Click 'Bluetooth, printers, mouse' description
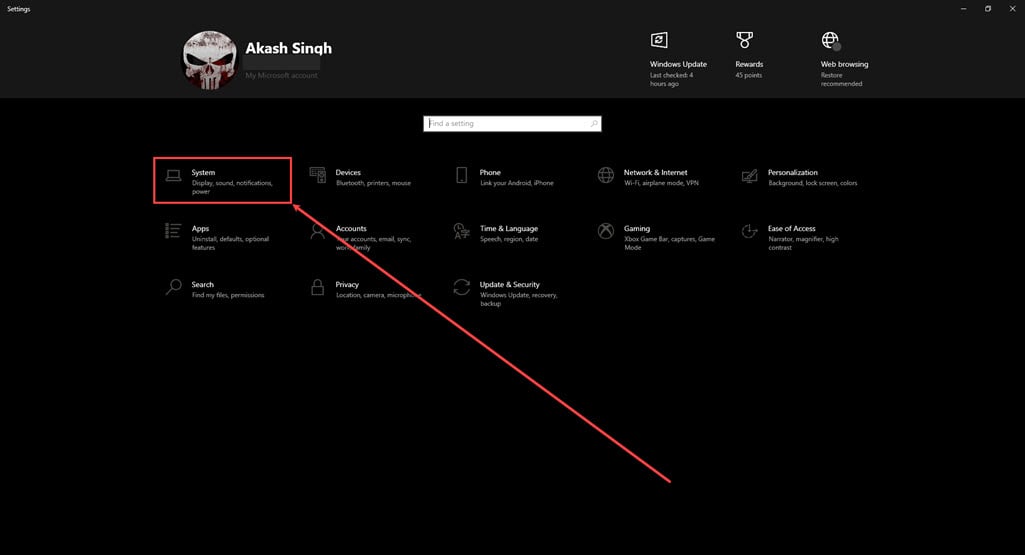This screenshot has height=555, width=1025. 373,183
